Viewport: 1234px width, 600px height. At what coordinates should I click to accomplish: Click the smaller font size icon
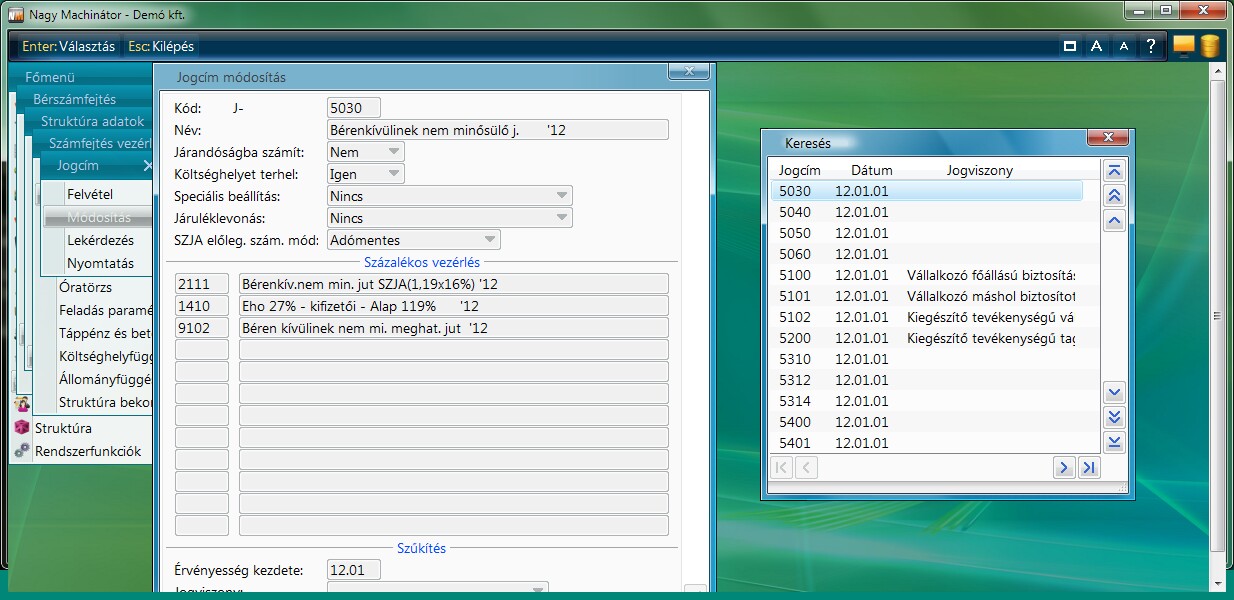tap(1124, 46)
